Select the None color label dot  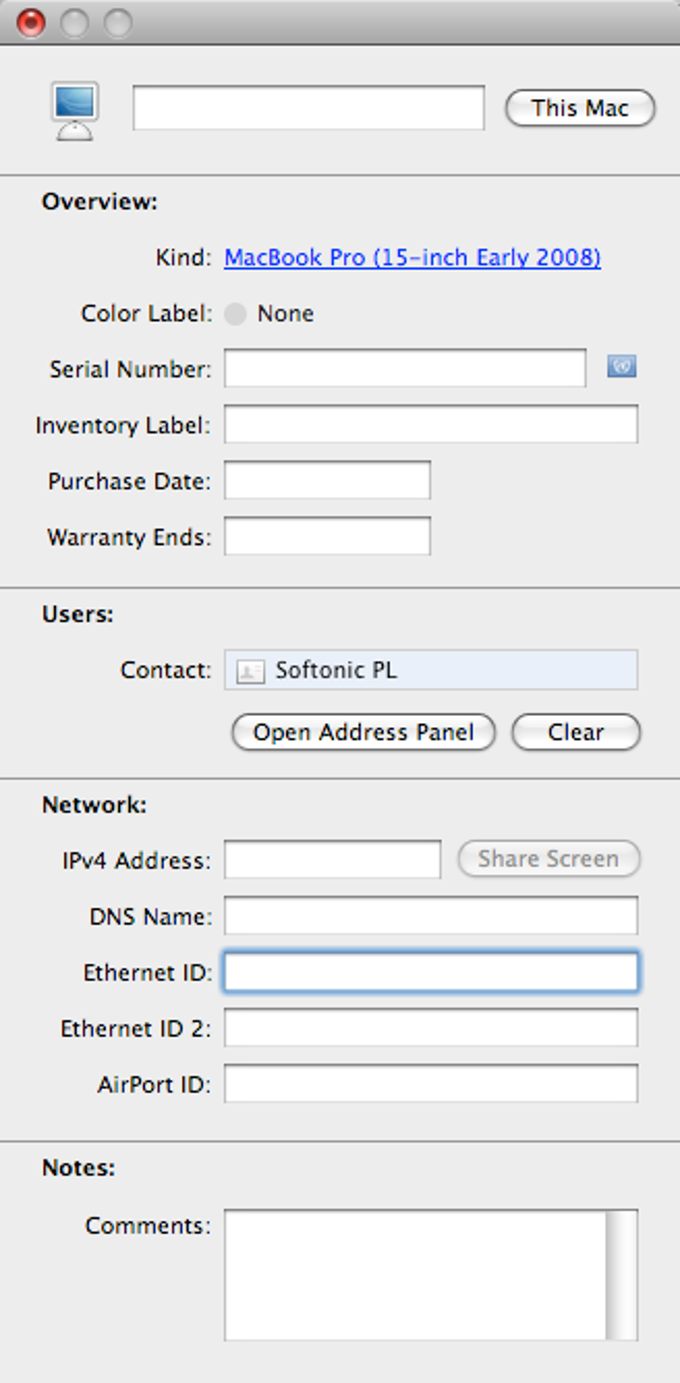point(235,314)
